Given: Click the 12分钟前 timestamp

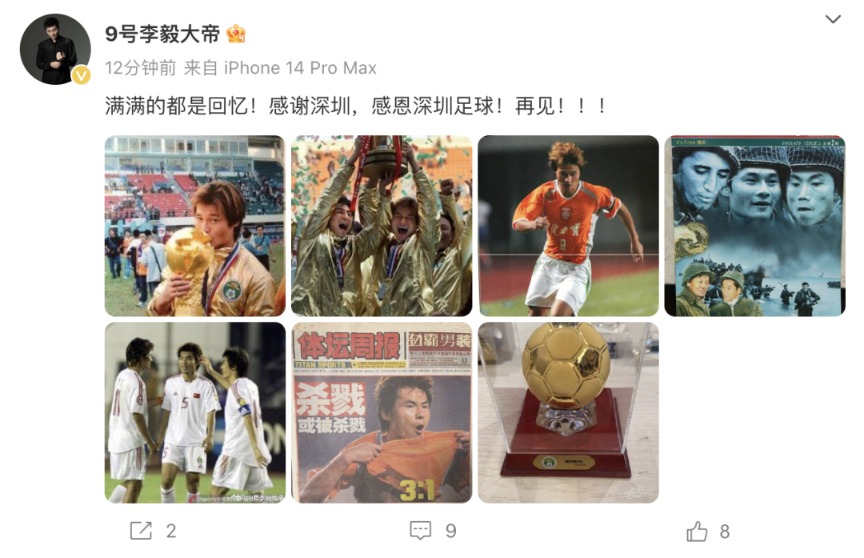Looking at the screenshot, I should pyautogui.click(x=141, y=68).
